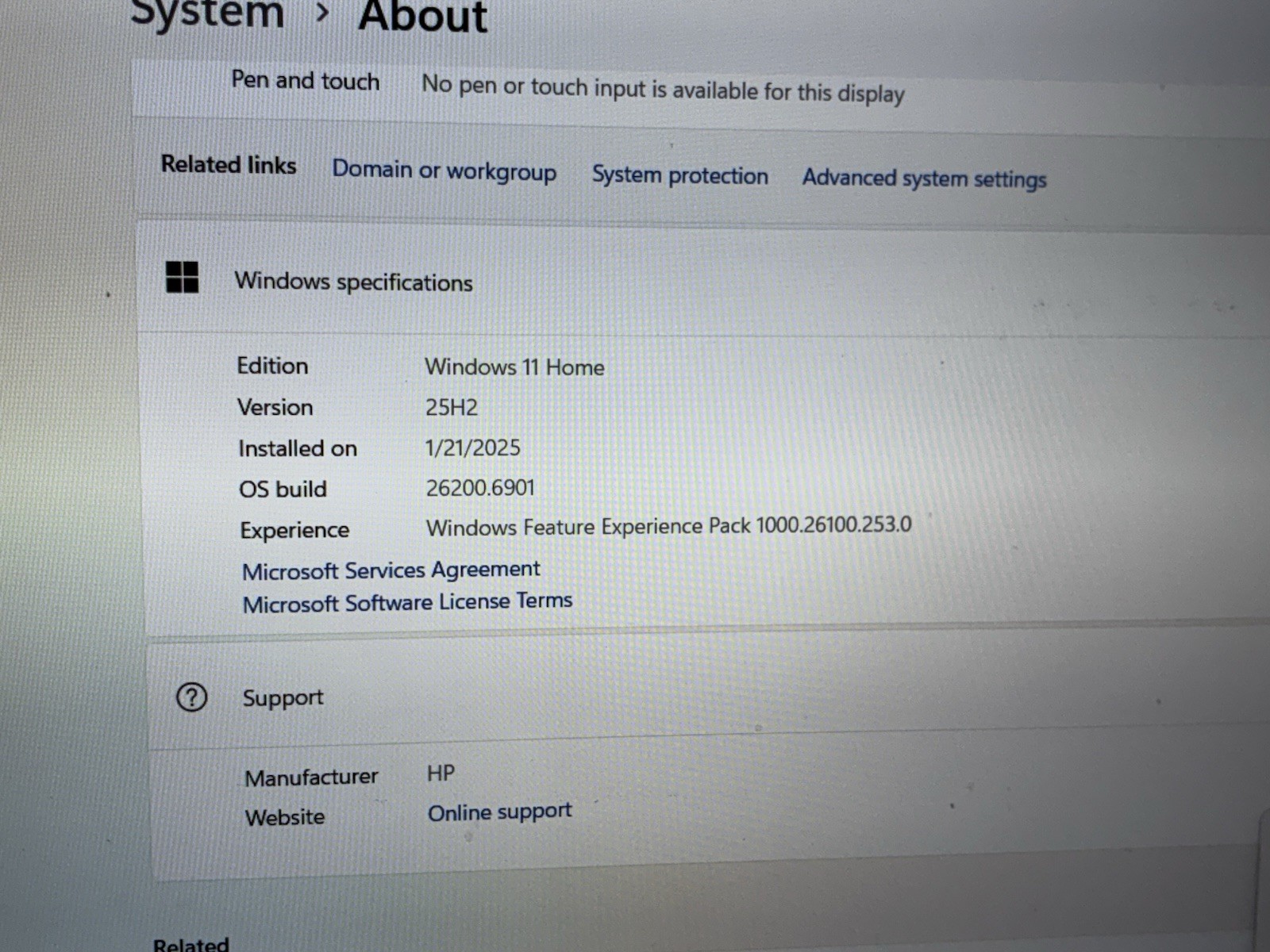Click the Related links label

point(229,164)
